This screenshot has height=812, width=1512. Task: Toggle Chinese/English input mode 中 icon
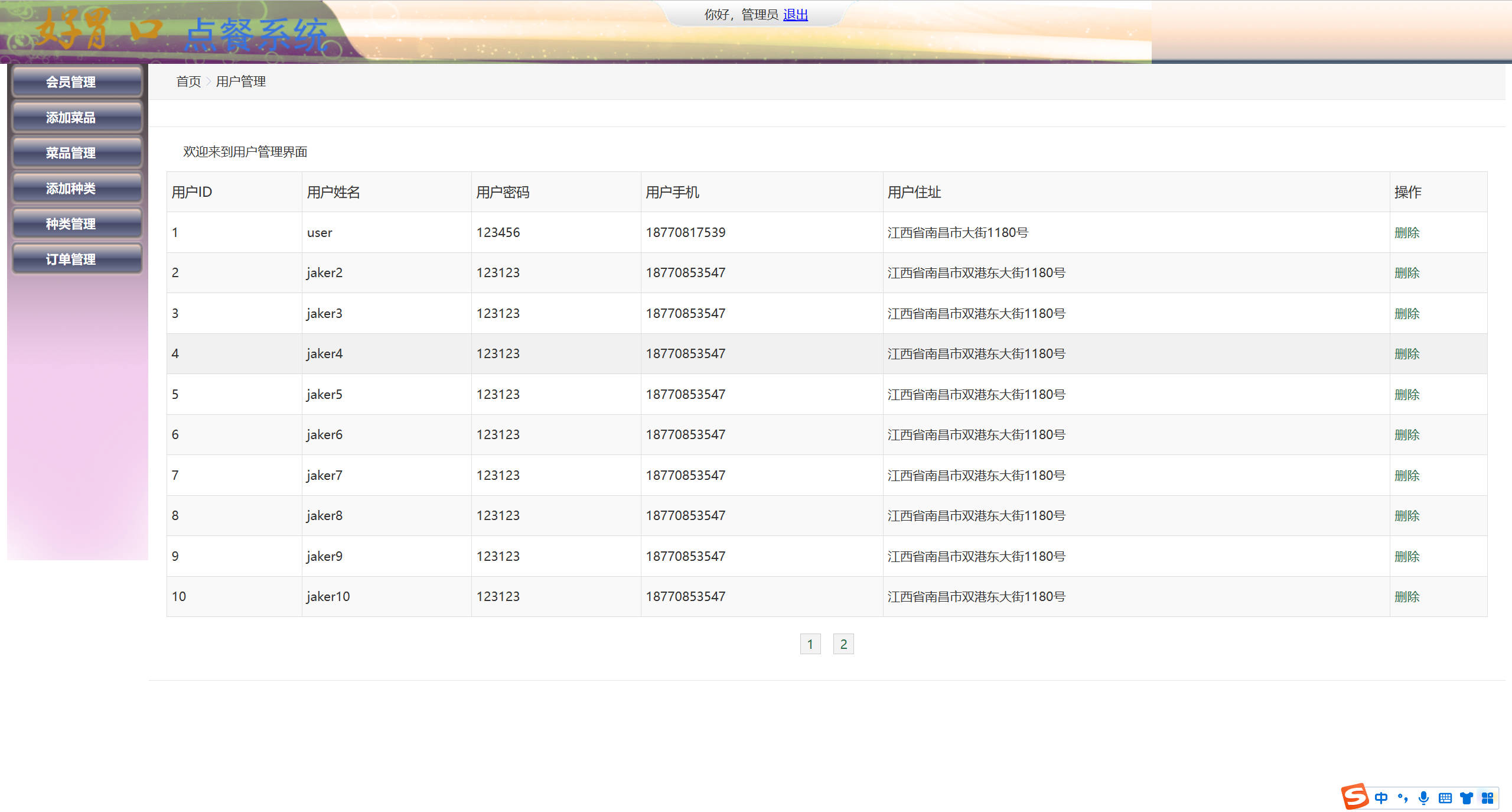click(x=1381, y=798)
